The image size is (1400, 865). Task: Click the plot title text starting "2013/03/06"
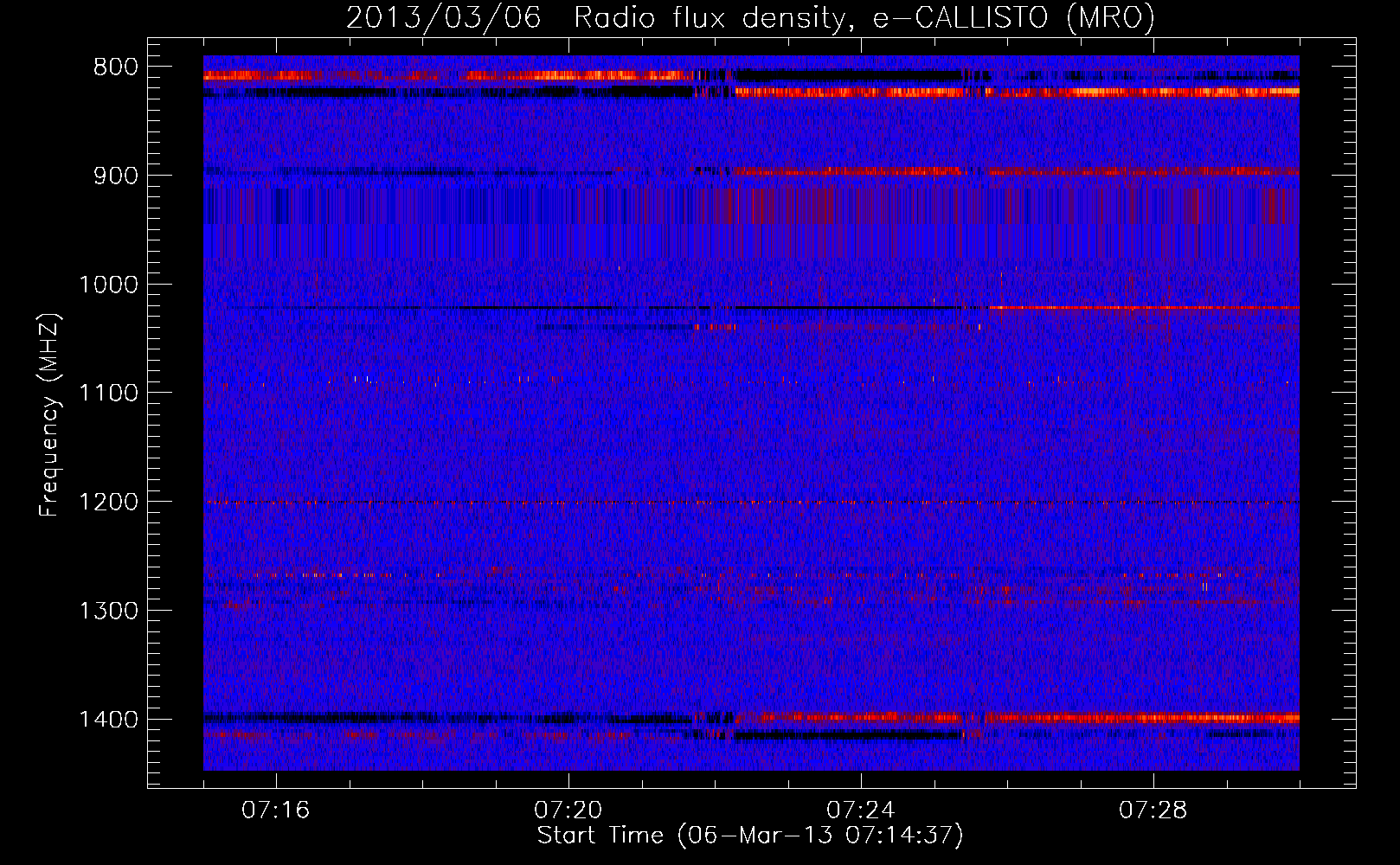[x=750, y=18]
